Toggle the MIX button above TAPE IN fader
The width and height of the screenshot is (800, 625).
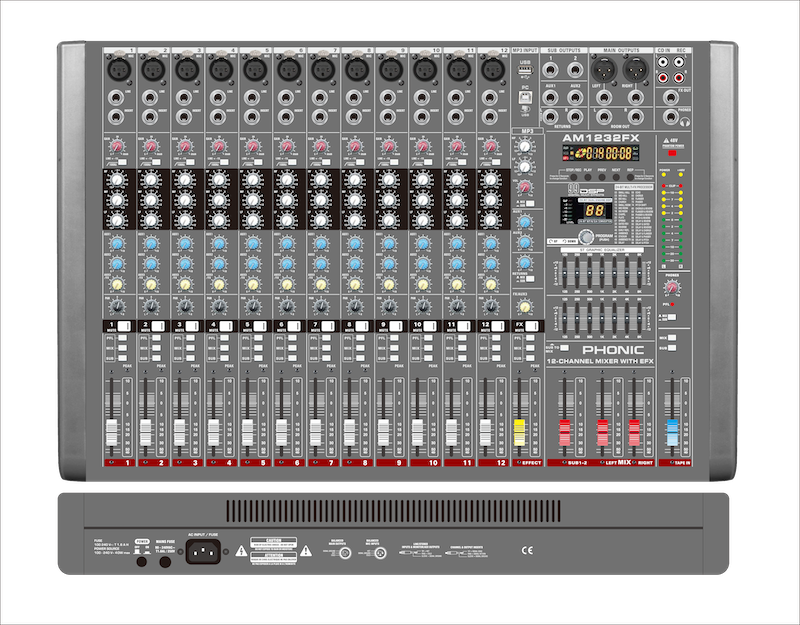tap(672, 338)
